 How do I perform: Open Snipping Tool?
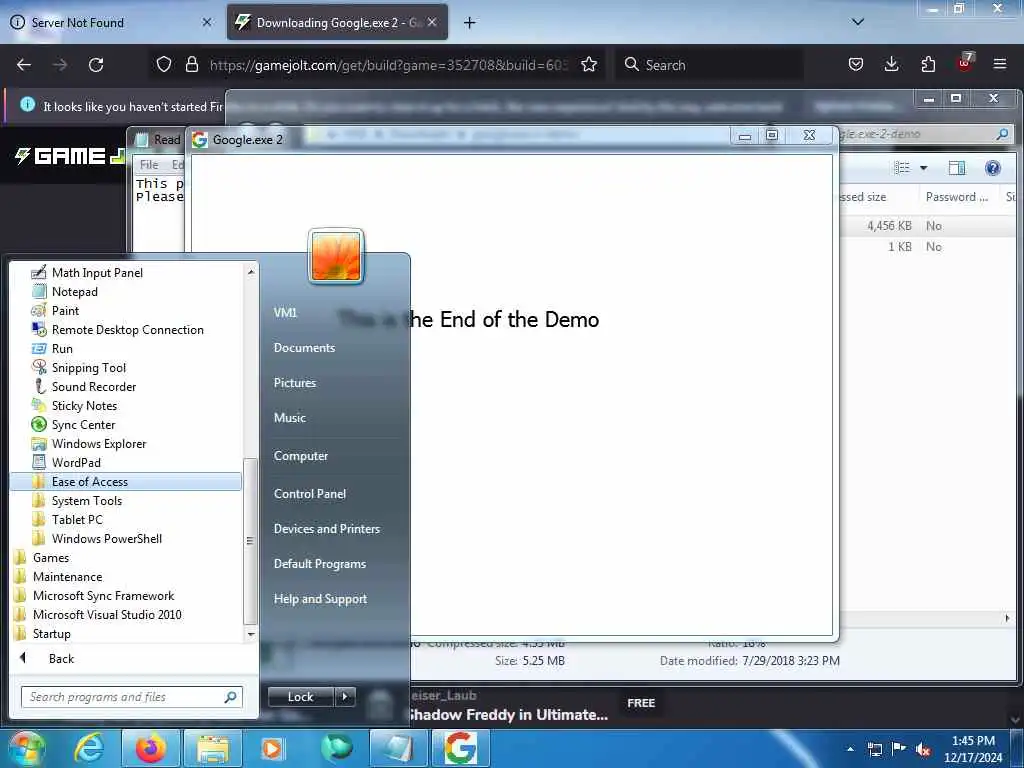[x=88, y=368]
